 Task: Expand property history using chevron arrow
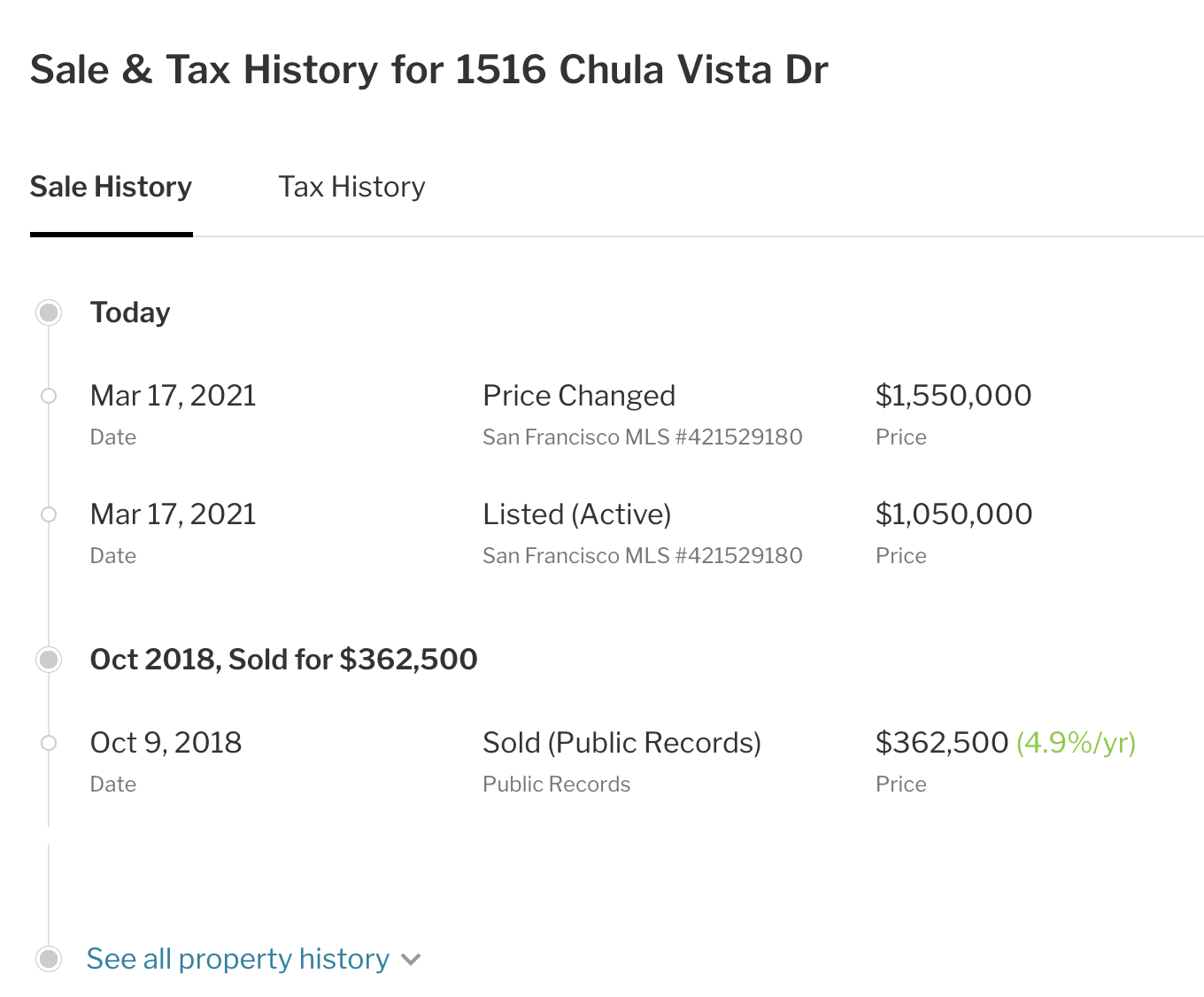(x=411, y=959)
